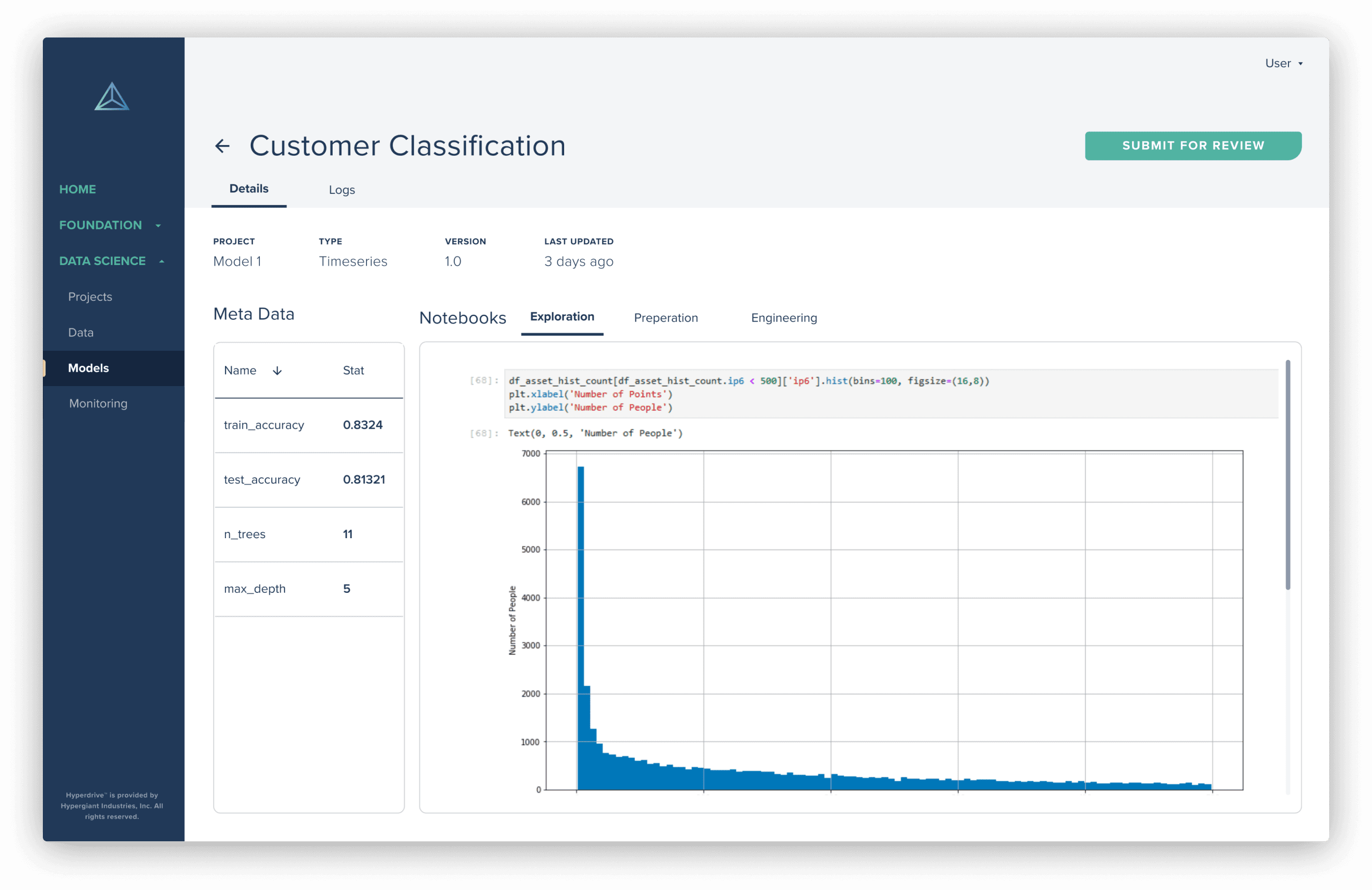Click the Stat column header
This screenshot has height=890, width=1372.
pos(353,371)
